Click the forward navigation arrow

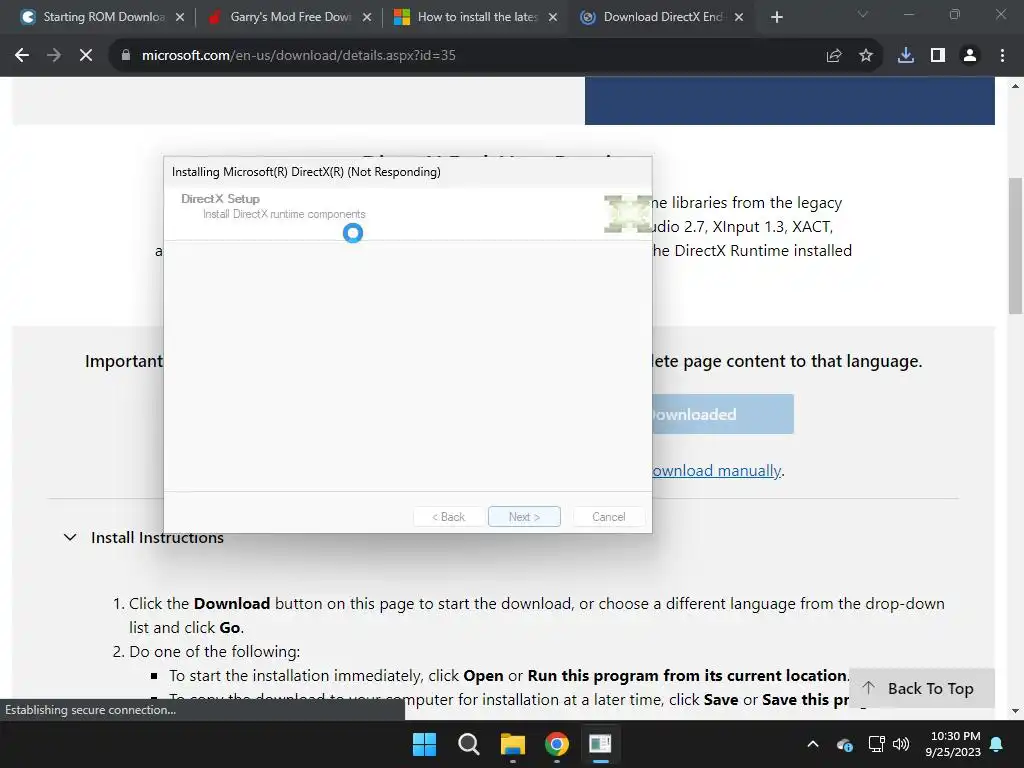[54, 56]
